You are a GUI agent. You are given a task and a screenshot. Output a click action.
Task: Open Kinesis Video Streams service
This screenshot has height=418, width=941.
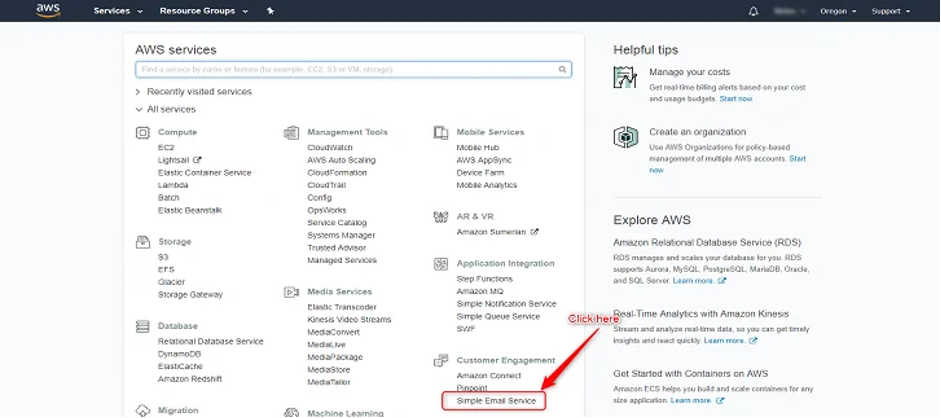pyautogui.click(x=349, y=320)
